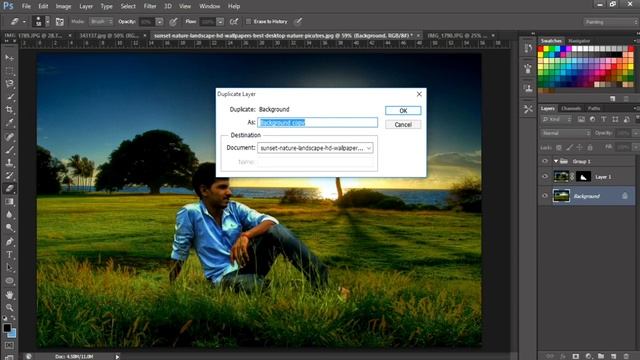Open Eraser tool preset picker arrow
The height and width of the screenshot is (360, 640).
coord(24,22)
